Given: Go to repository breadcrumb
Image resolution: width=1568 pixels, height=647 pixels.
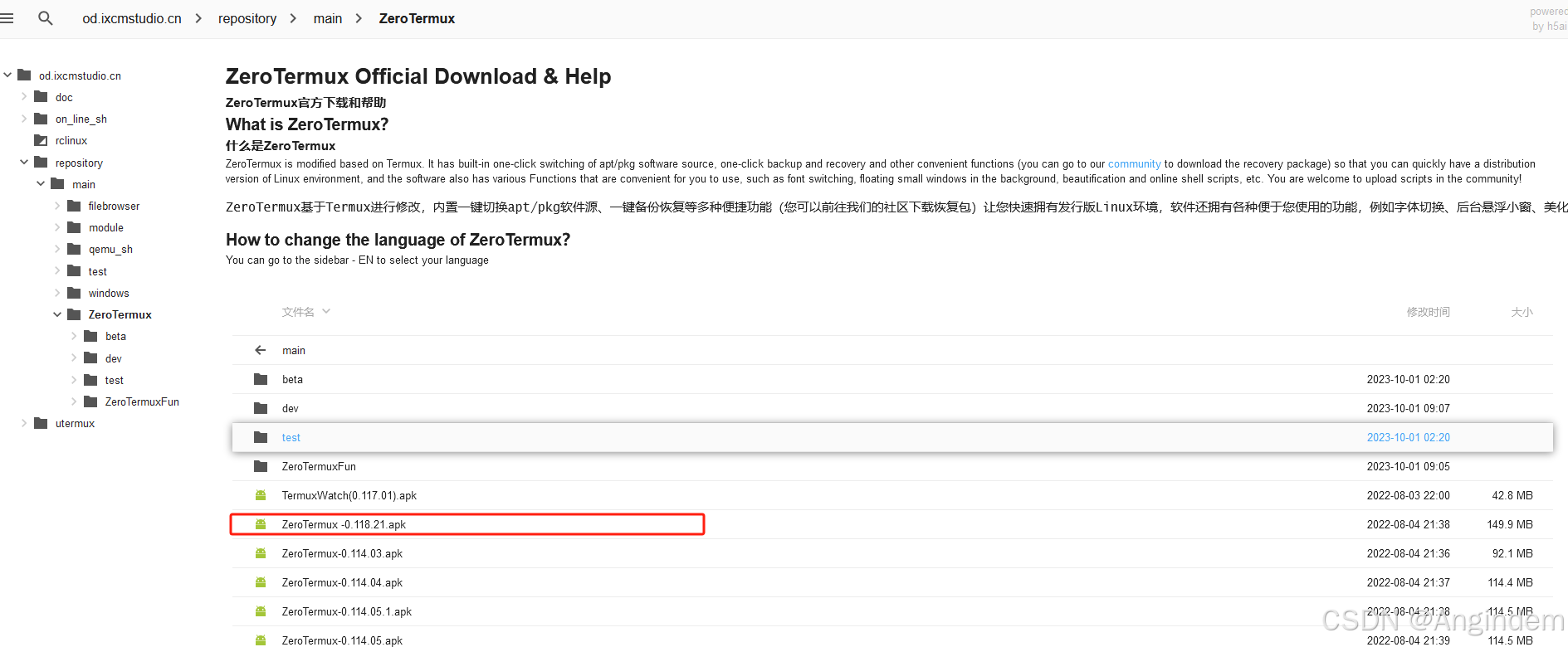Looking at the screenshot, I should pyautogui.click(x=247, y=18).
